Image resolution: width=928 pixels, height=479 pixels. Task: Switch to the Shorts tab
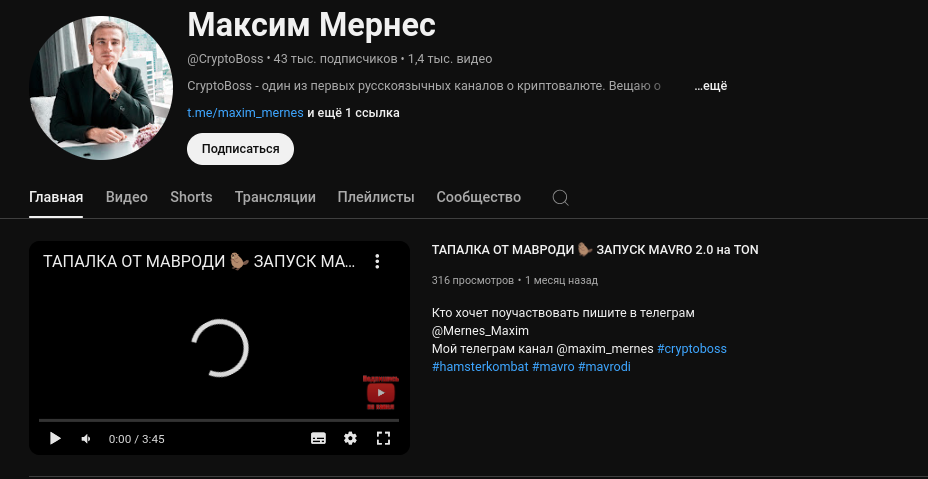point(191,197)
